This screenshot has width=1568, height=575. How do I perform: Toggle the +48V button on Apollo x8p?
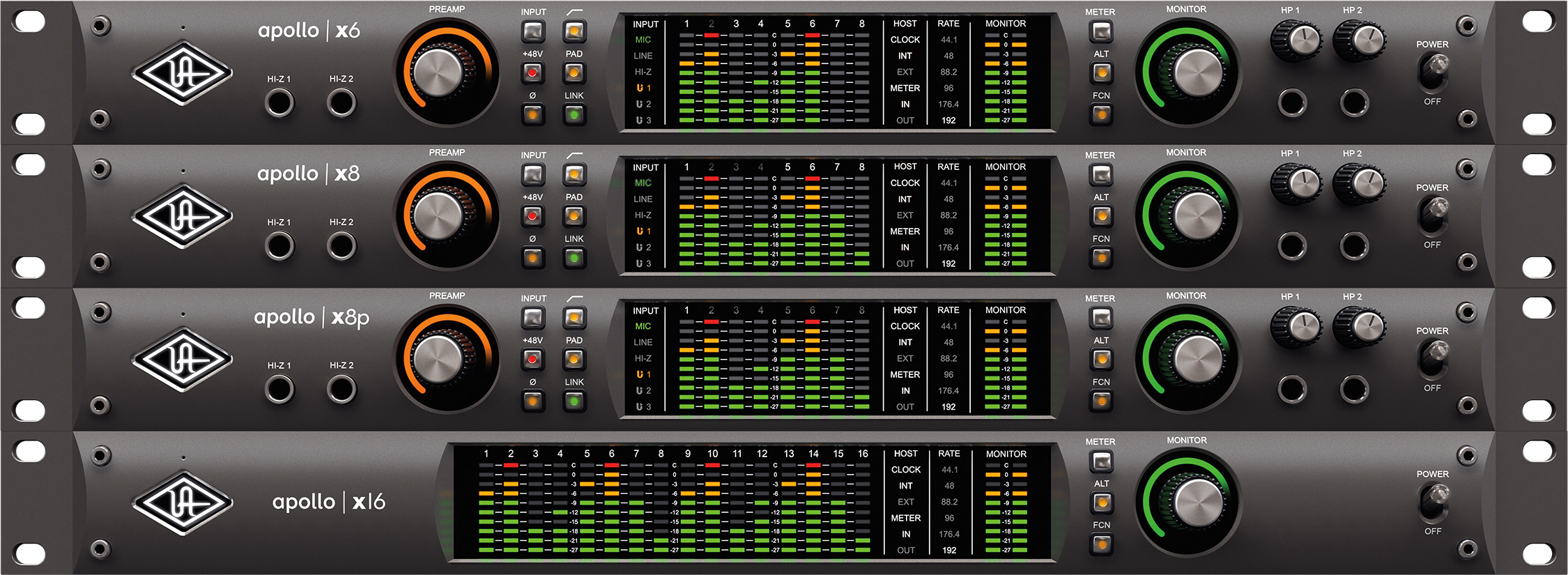pyautogui.click(x=533, y=359)
